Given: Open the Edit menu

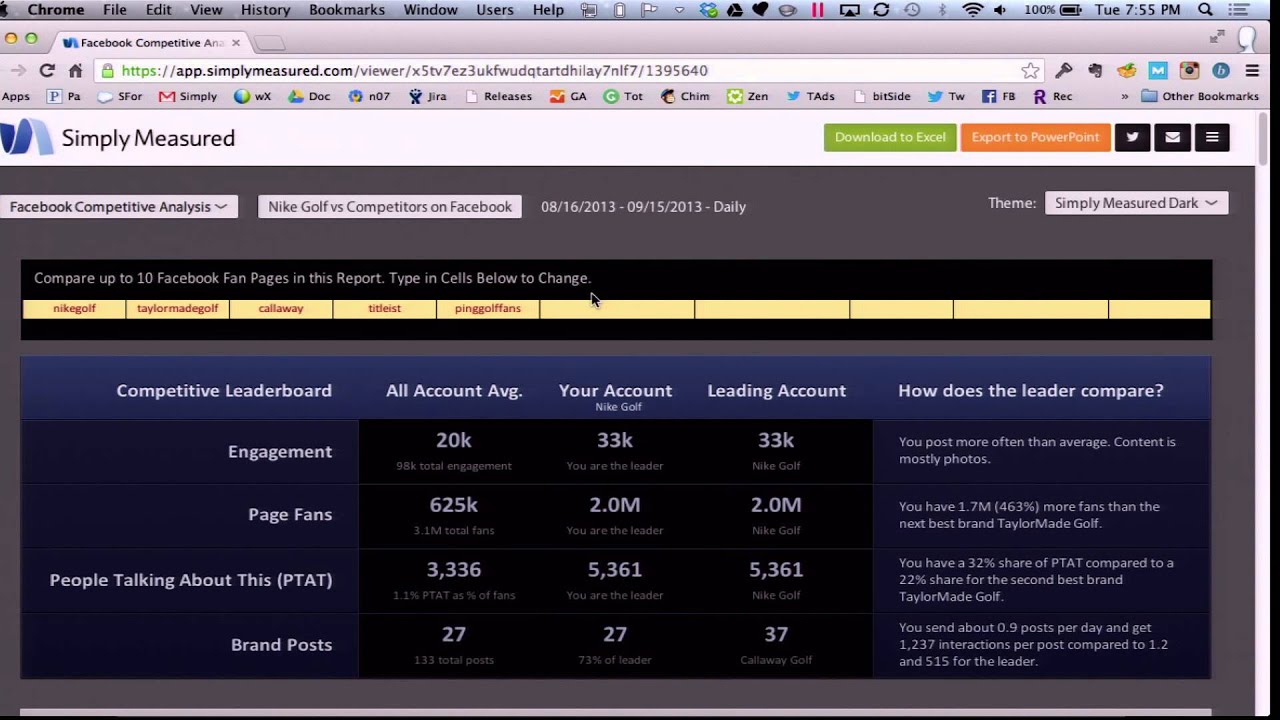Looking at the screenshot, I should [158, 10].
